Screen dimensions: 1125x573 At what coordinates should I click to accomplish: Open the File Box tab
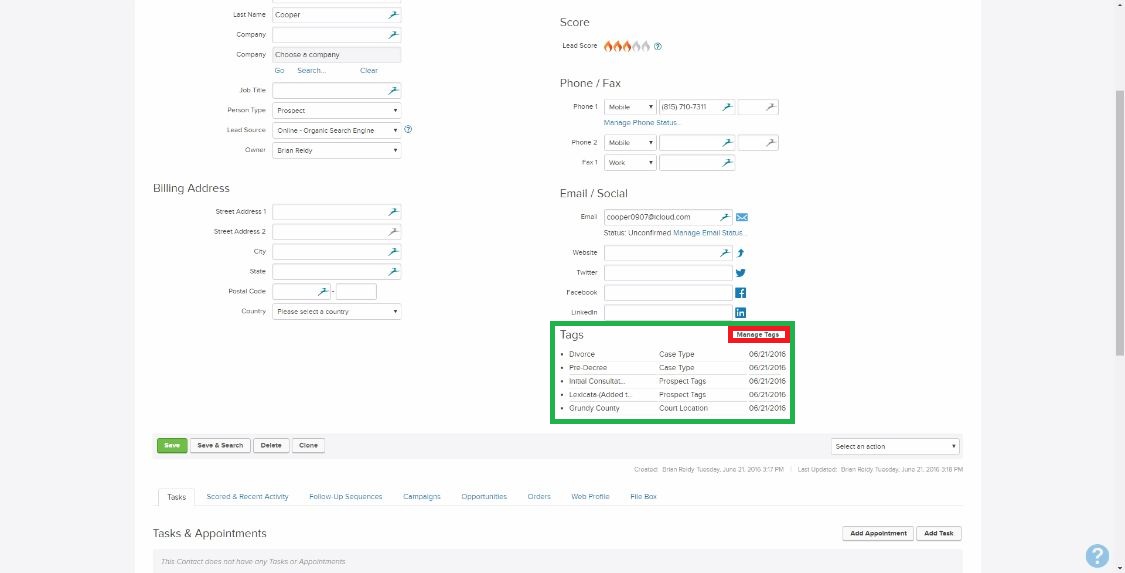click(x=644, y=496)
